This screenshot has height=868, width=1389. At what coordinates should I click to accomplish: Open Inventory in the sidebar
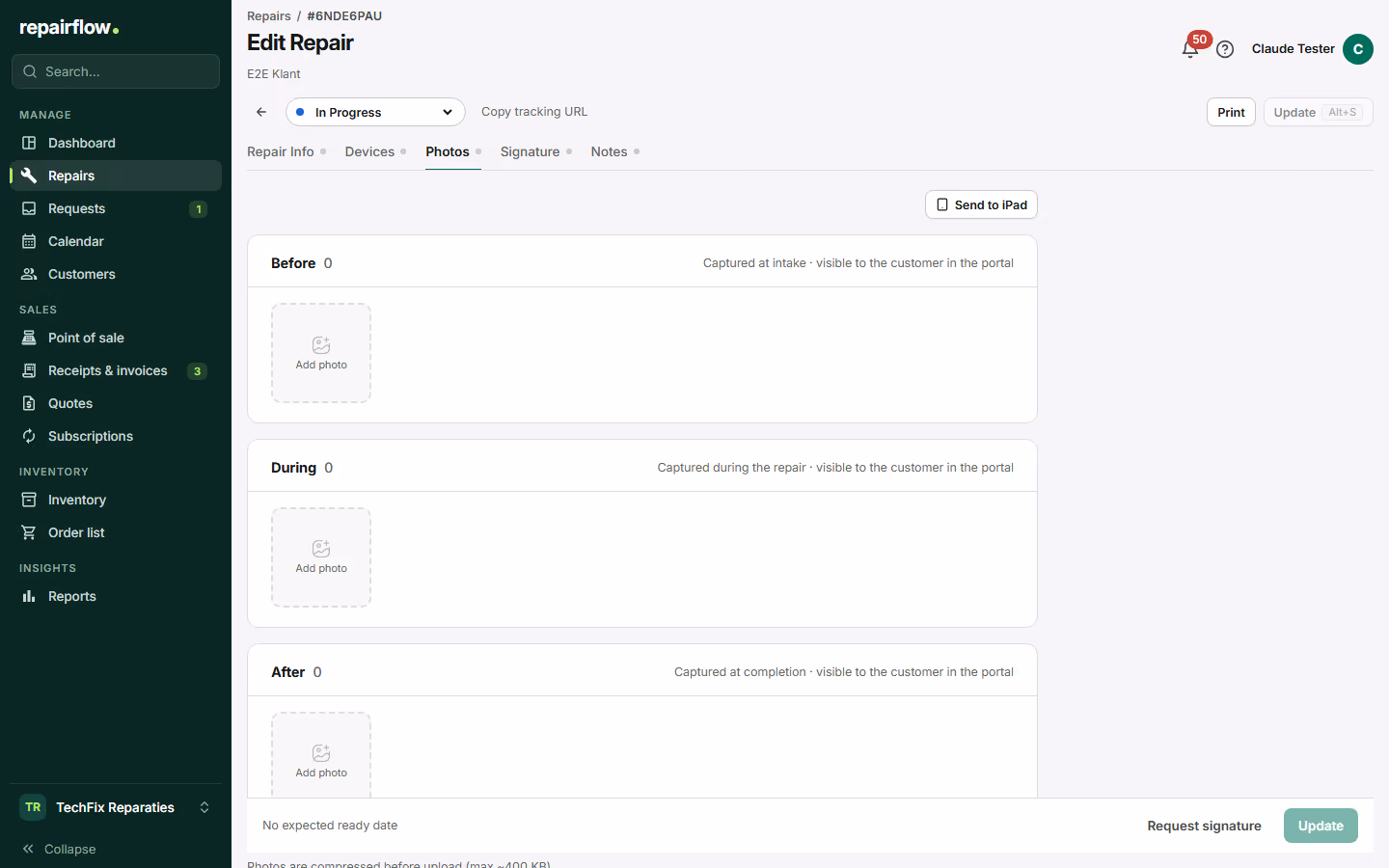116,500
